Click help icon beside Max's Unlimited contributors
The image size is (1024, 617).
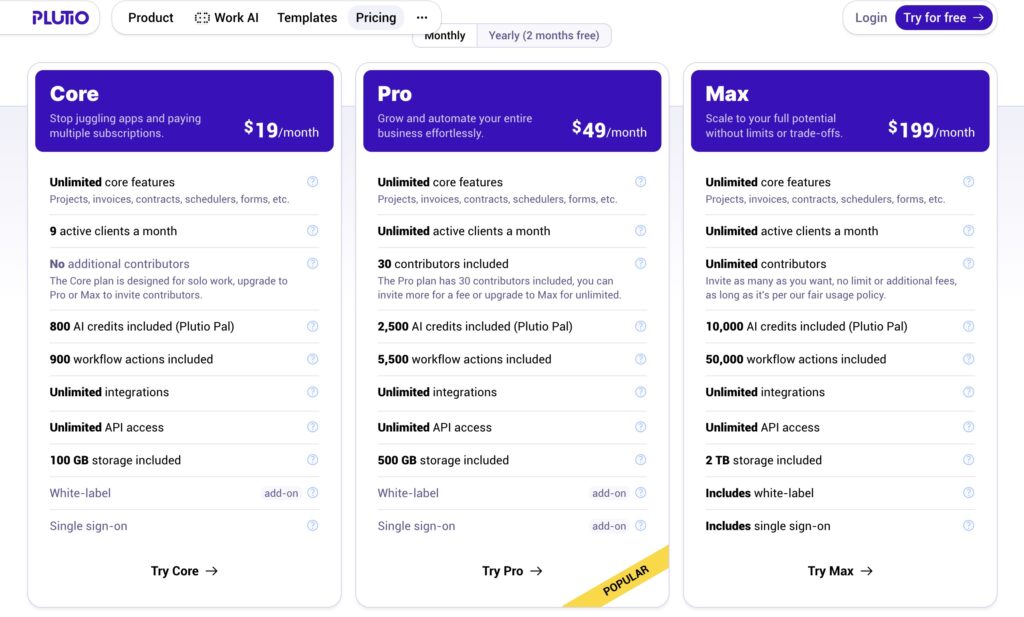click(968, 263)
